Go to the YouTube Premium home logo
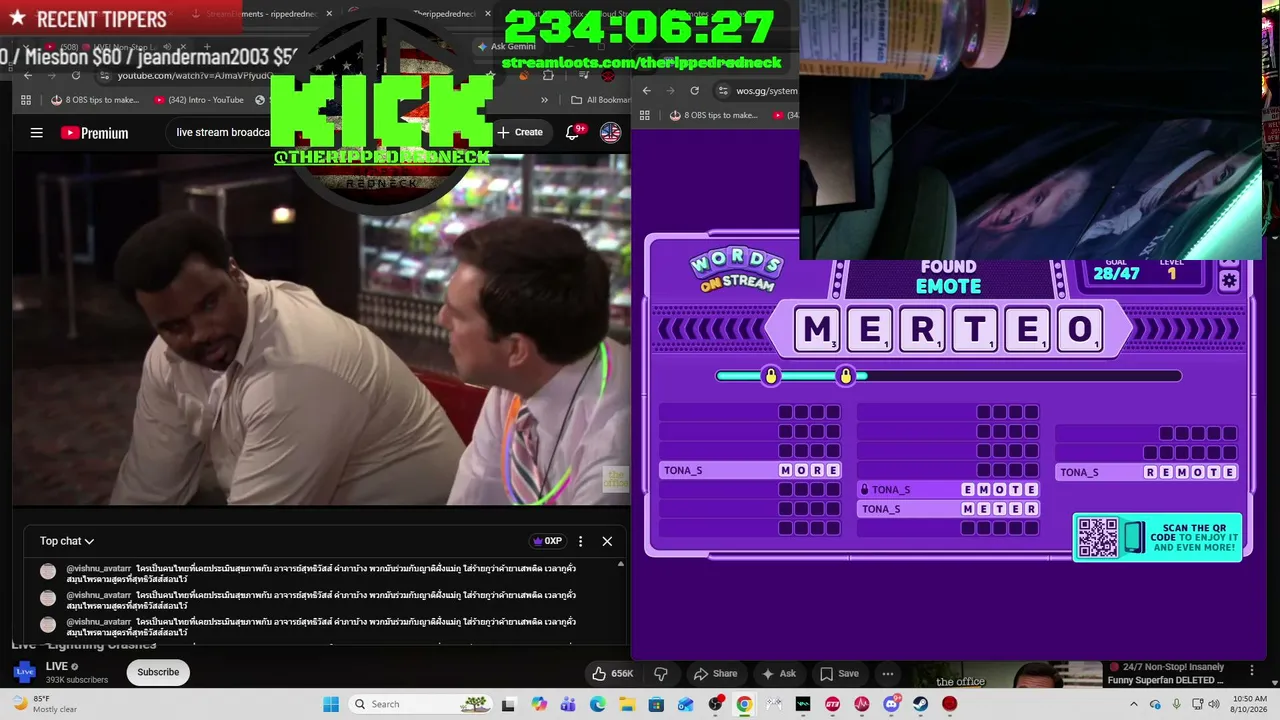 pyautogui.click(x=94, y=133)
